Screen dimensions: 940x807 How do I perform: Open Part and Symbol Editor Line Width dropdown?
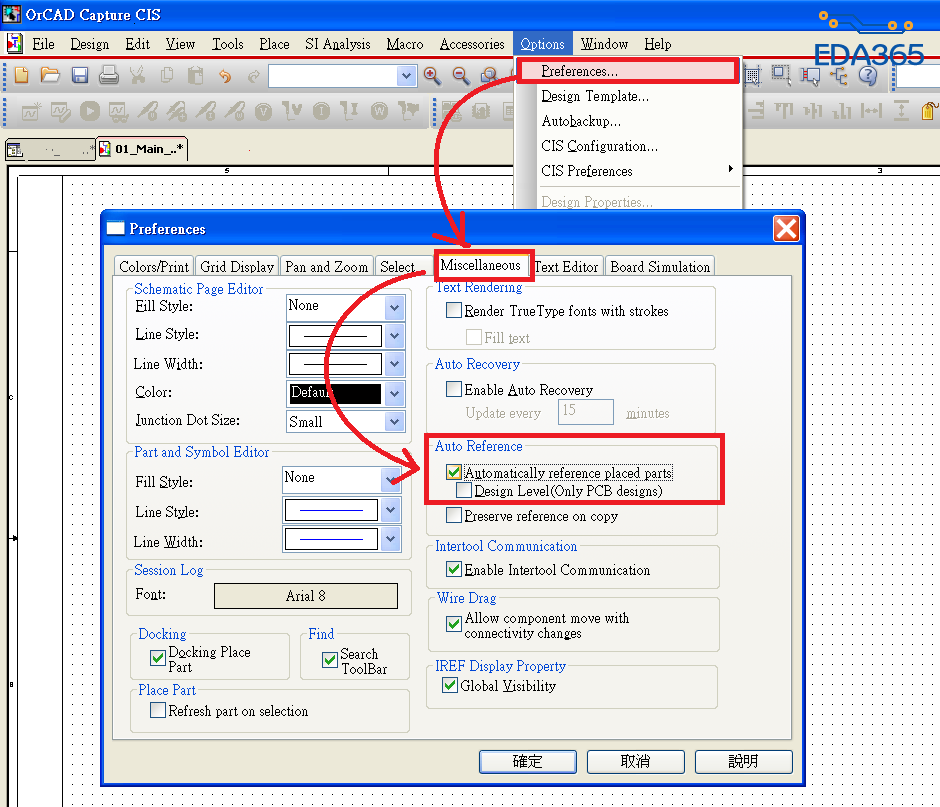click(391, 539)
